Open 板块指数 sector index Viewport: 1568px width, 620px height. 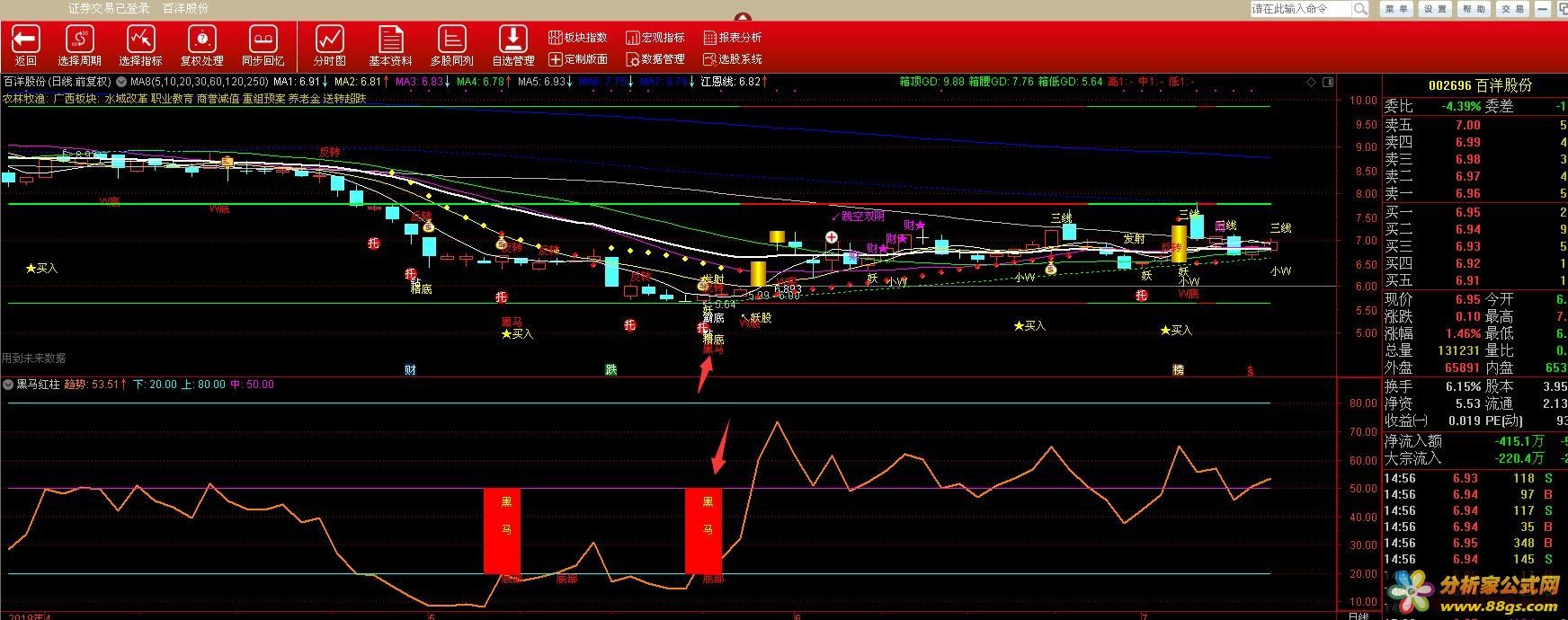tap(578, 37)
